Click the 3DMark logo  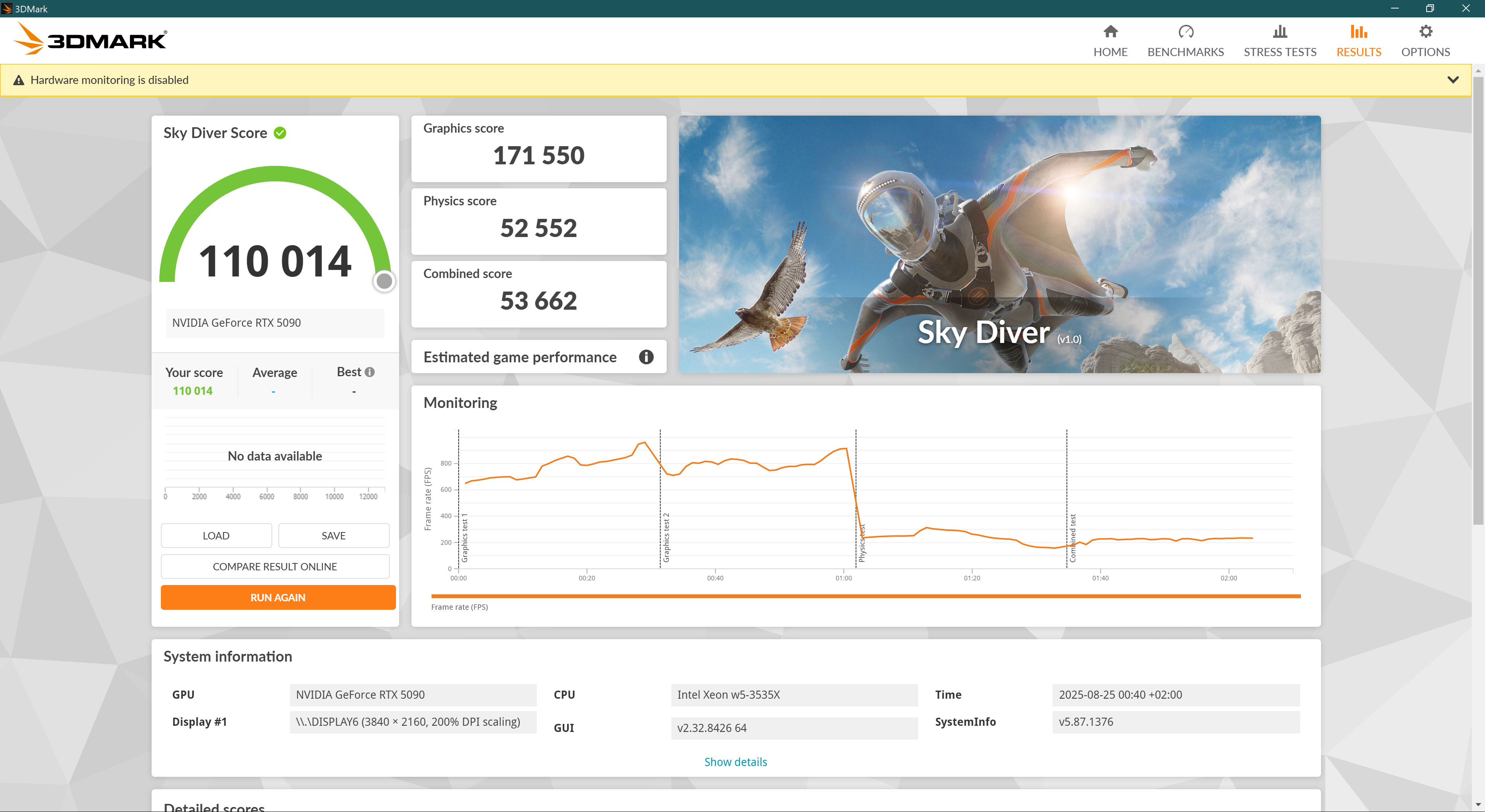[90, 39]
